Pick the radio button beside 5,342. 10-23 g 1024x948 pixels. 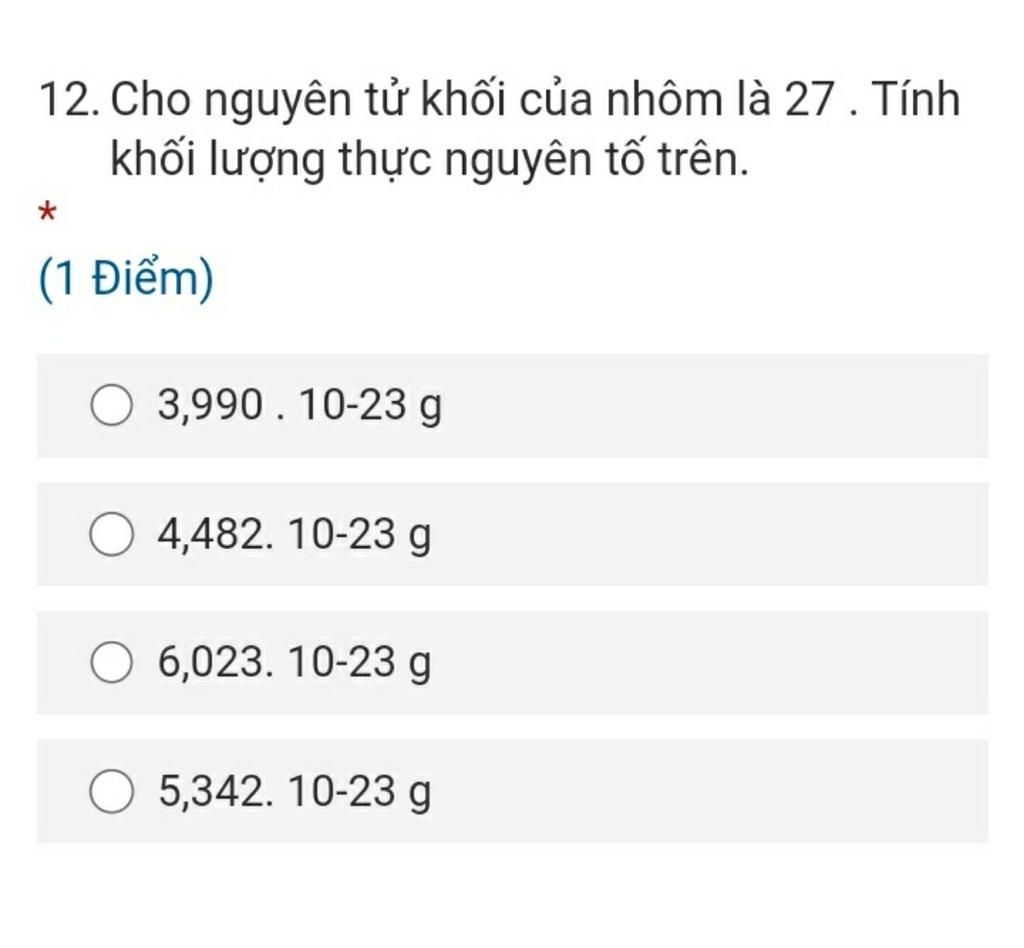tap(112, 791)
